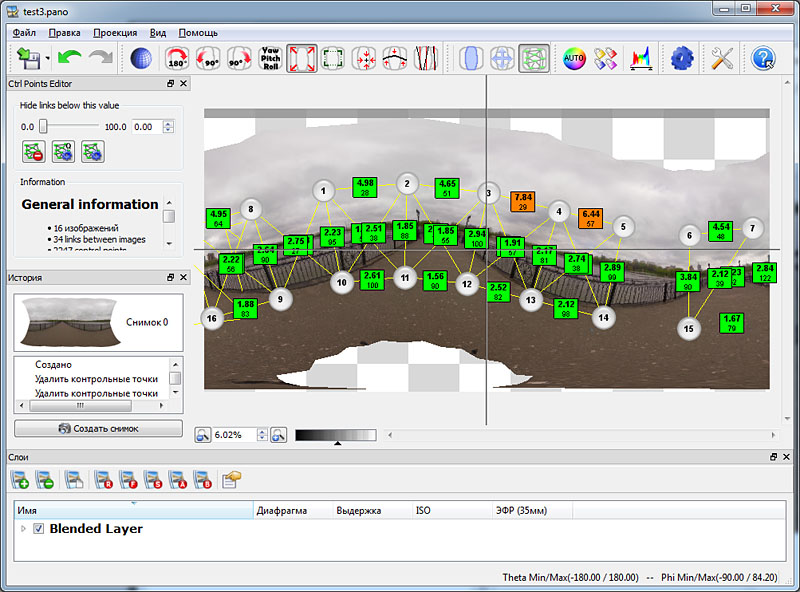Add a new layer in the Слои panel
This screenshot has width=800, height=592.
click(20, 480)
